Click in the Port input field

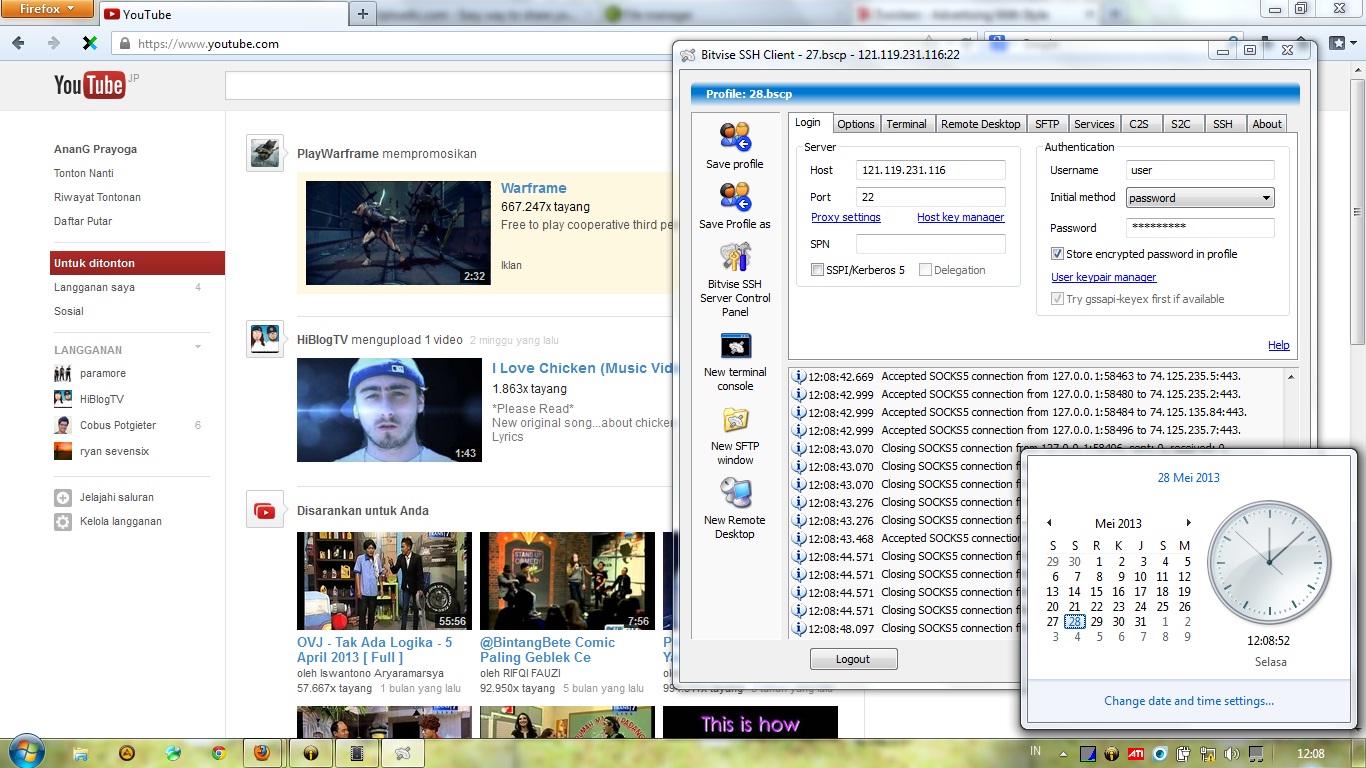click(x=931, y=197)
